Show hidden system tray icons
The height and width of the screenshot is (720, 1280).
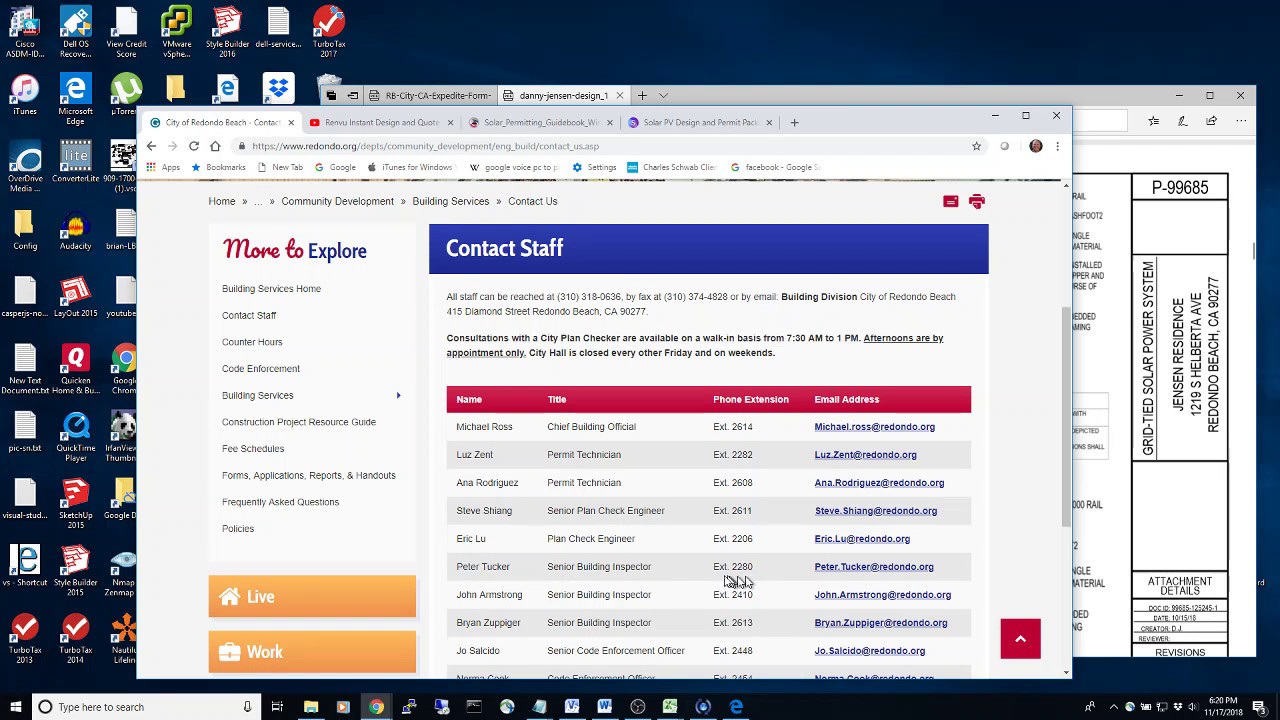[x=1114, y=707]
